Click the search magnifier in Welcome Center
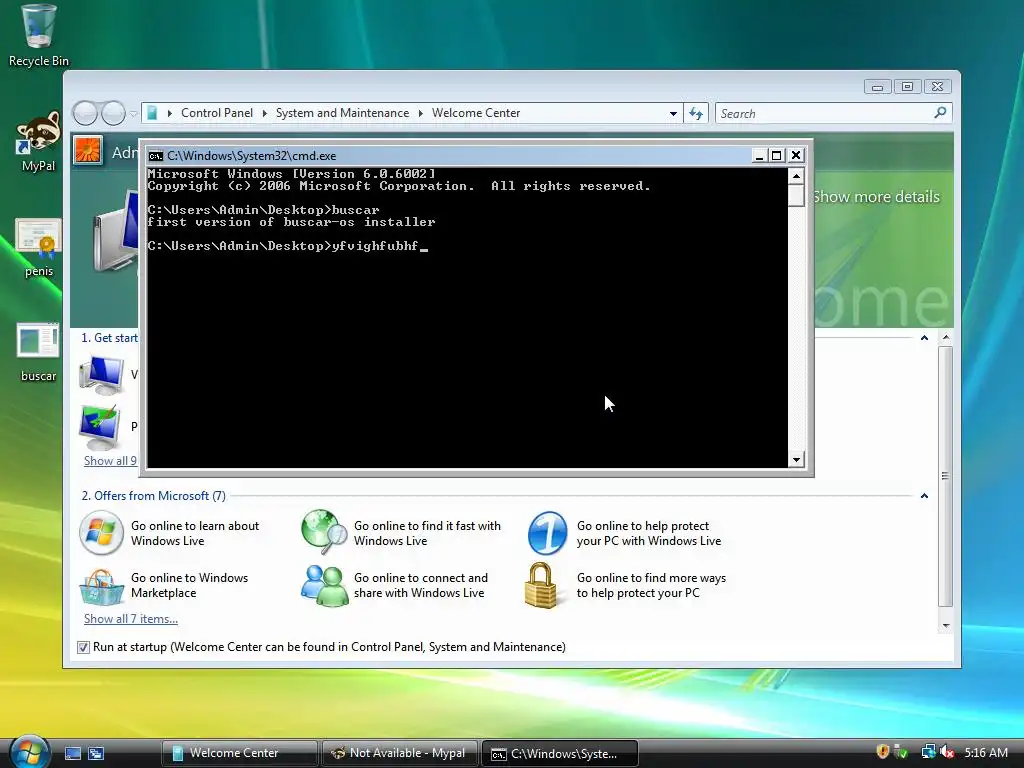 tap(940, 113)
